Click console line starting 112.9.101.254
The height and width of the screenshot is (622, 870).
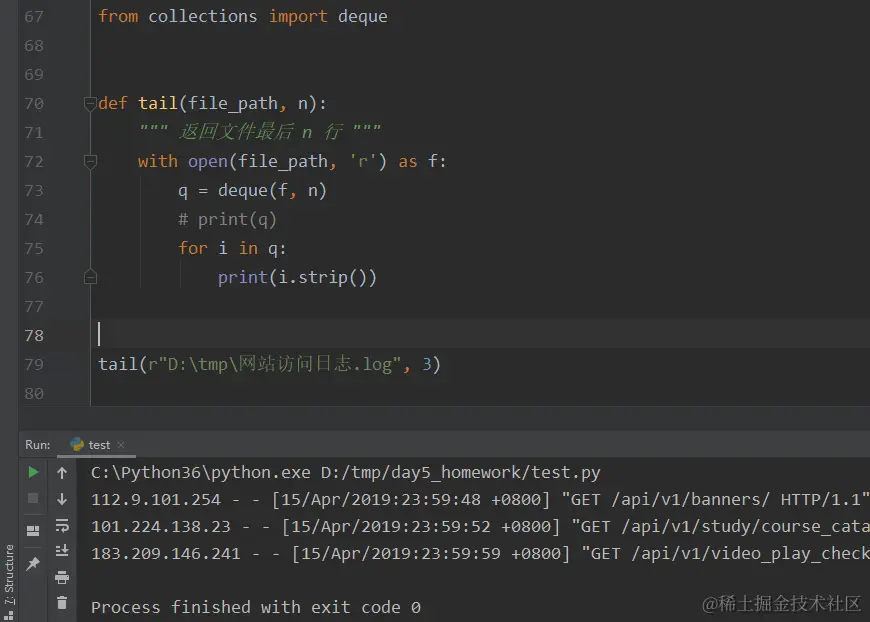(480, 499)
